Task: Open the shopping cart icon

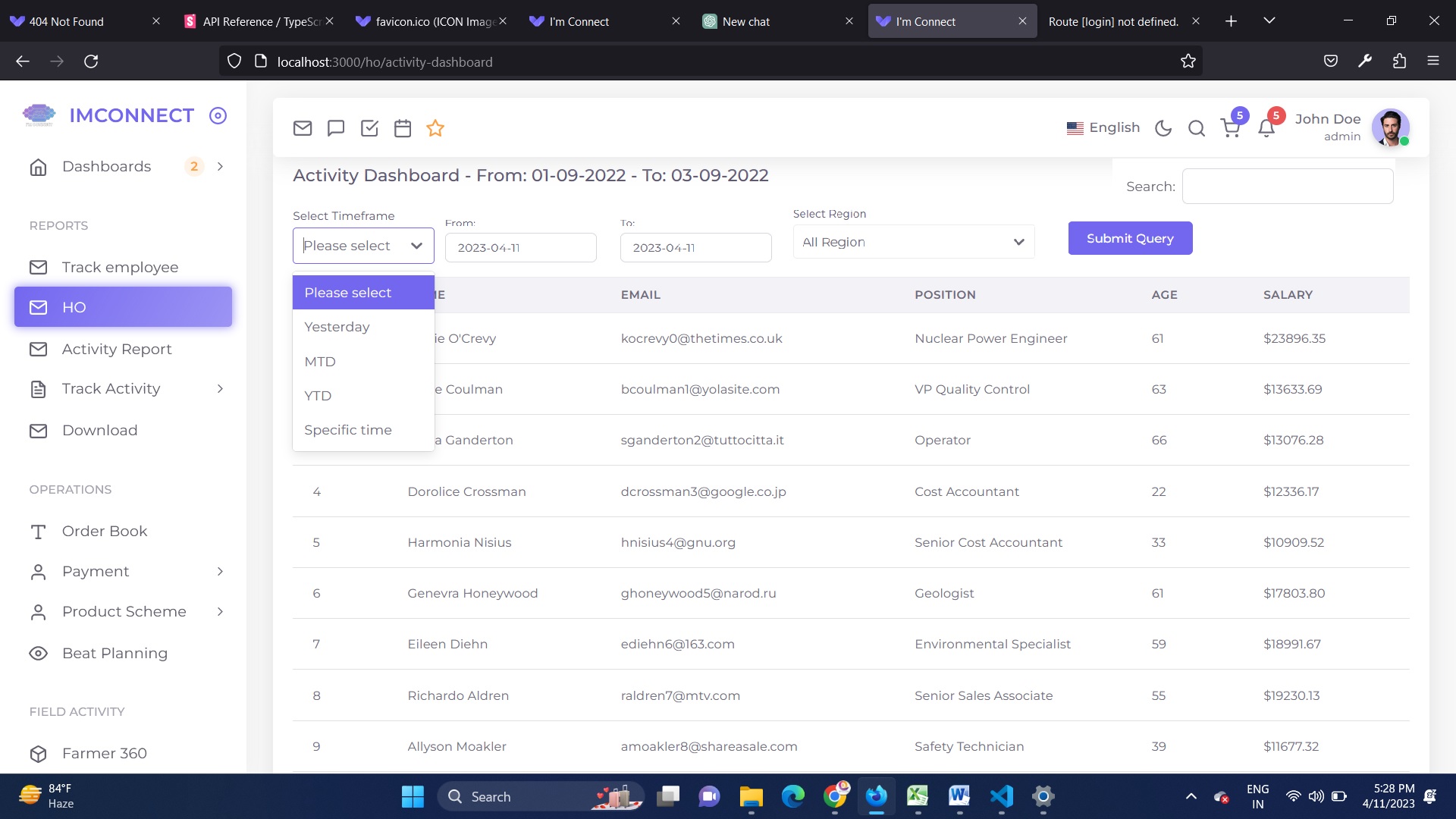Action: coord(1230,128)
